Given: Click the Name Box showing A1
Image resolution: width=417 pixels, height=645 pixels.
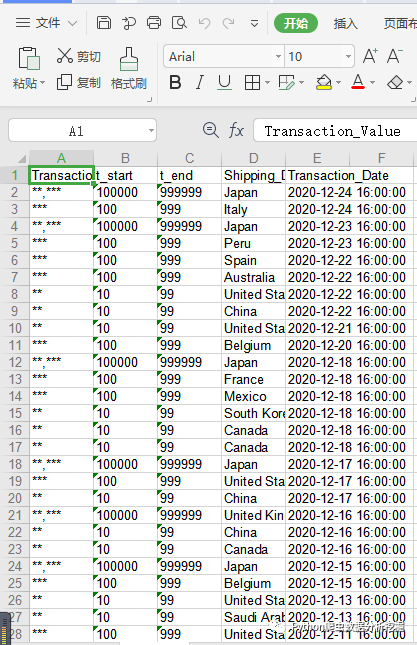Looking at the screenshot, I should tap(76, 131).
